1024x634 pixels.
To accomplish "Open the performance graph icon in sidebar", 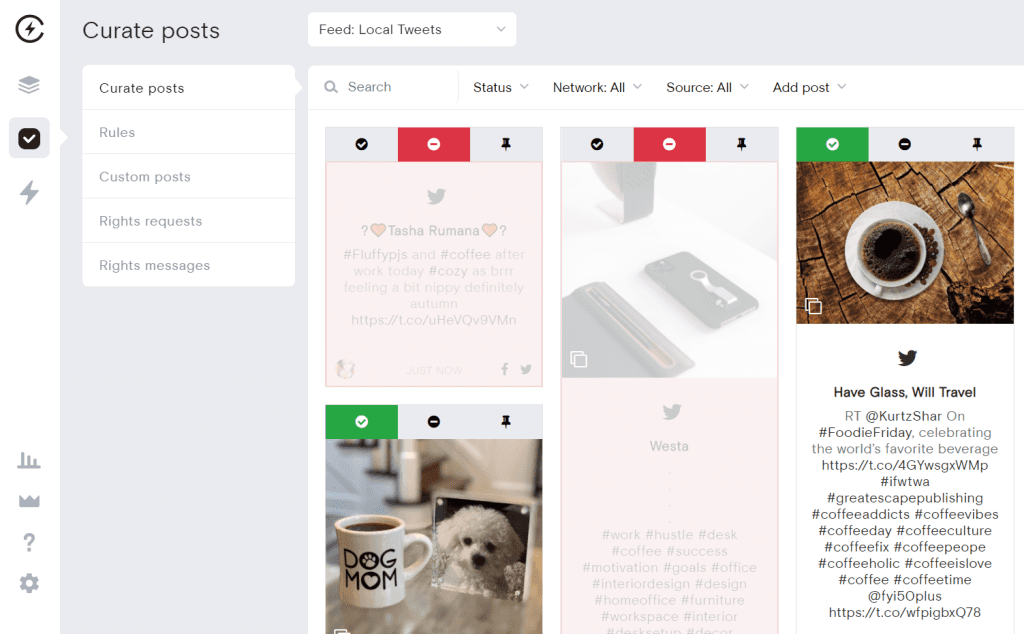I will click(x=29, y=500).
